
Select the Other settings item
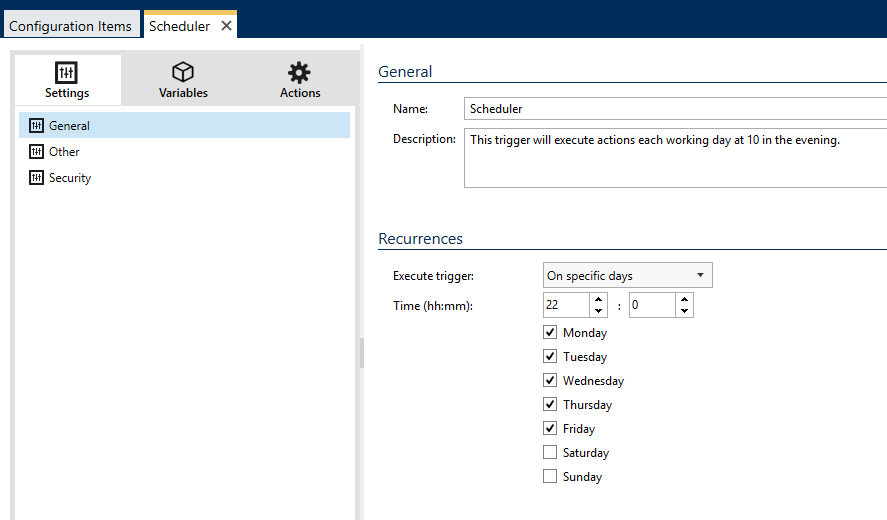click(184, 152)
